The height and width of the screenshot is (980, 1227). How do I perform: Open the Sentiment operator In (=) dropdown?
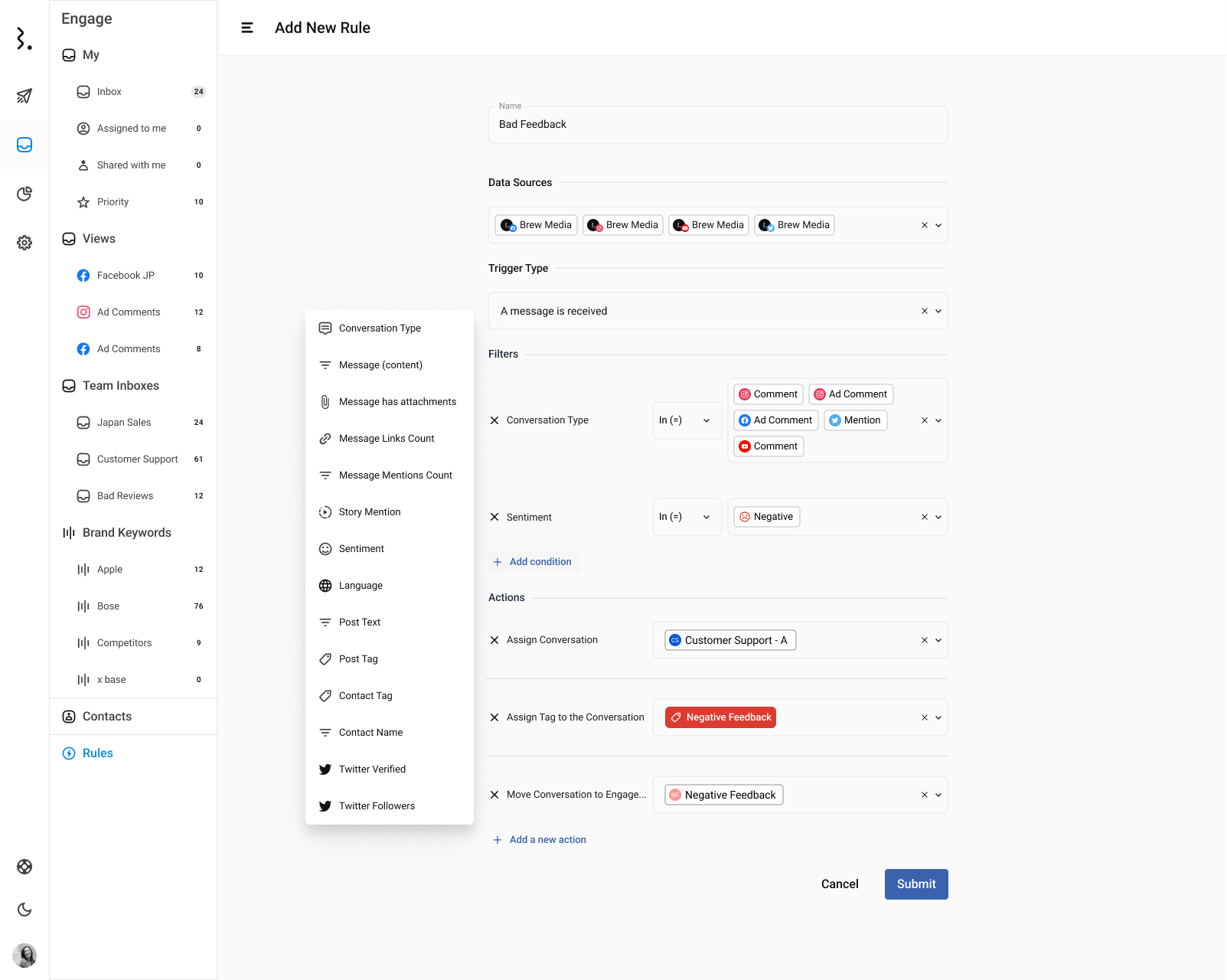tap(687, 517)
